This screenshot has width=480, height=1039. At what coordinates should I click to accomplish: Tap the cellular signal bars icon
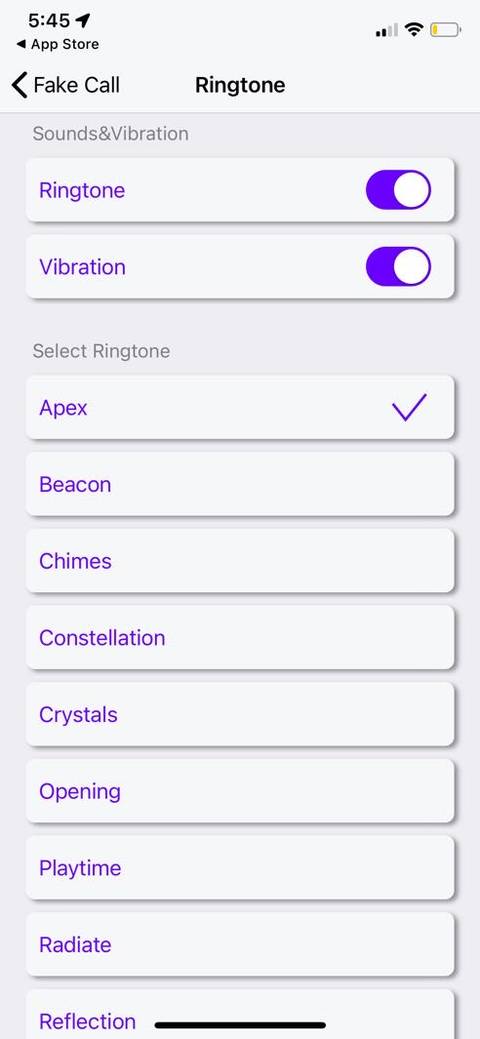pos(387,30)
